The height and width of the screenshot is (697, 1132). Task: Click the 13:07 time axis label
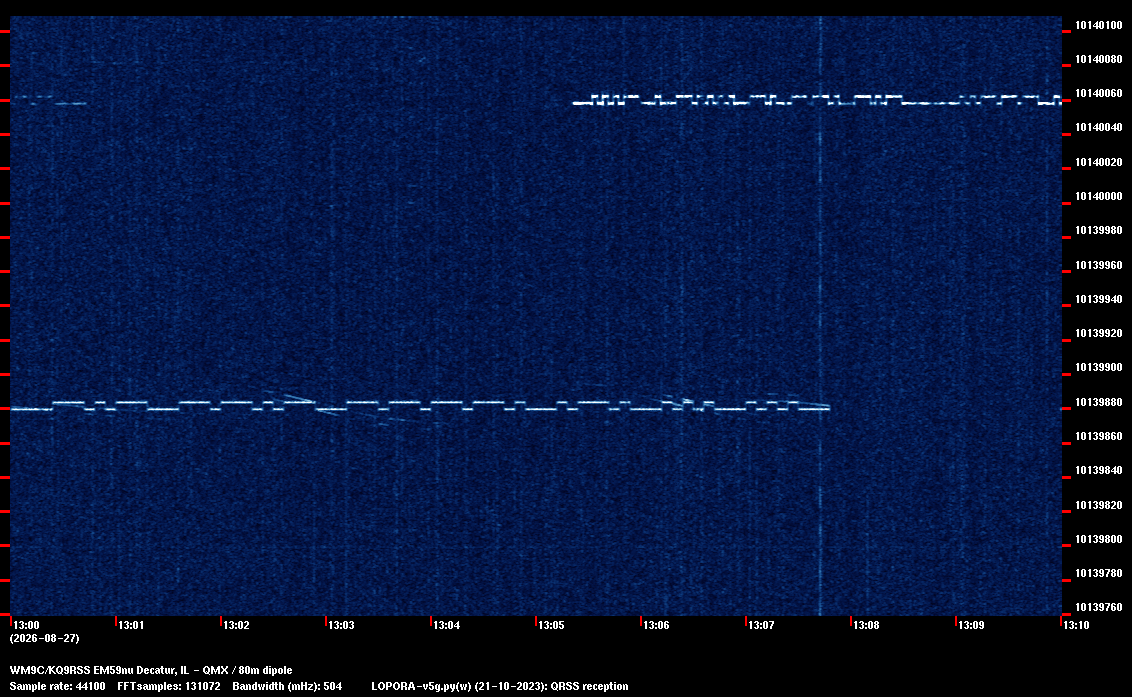761,625
